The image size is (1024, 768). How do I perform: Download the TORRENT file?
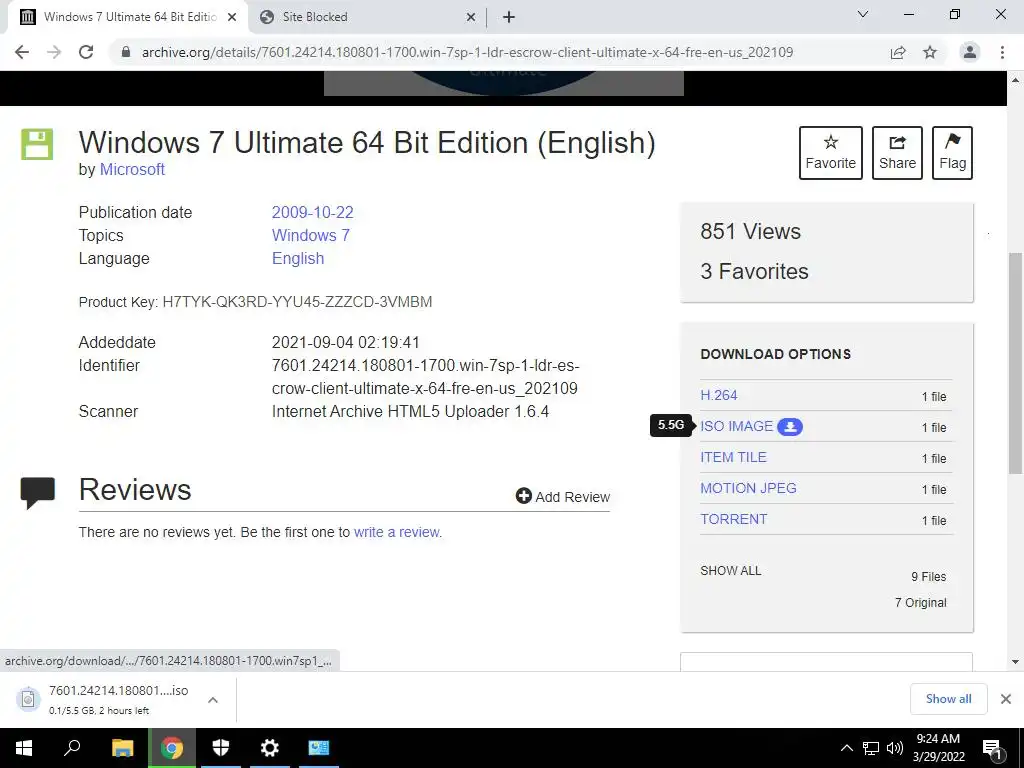point(733,519)
